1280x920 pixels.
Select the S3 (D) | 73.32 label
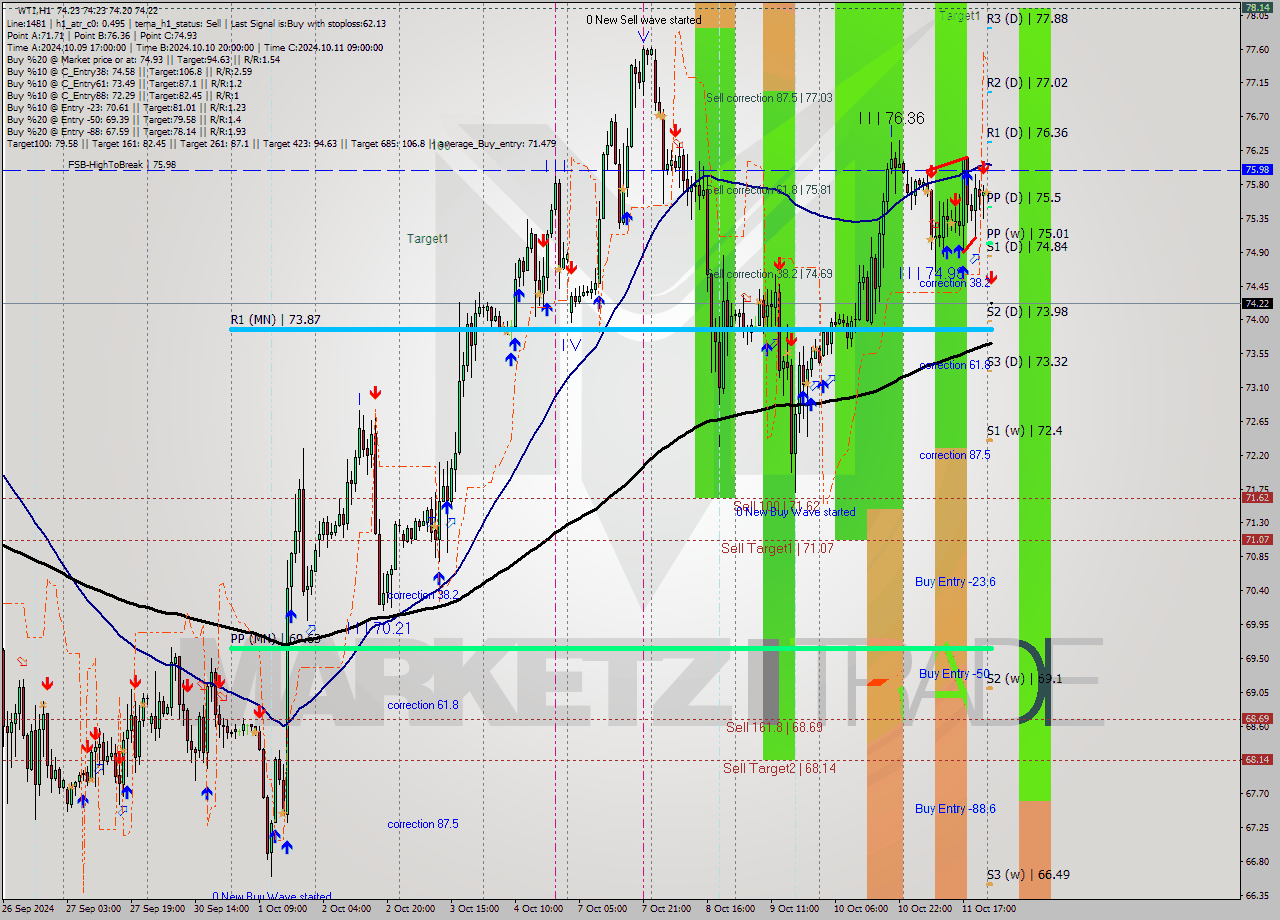(1026, 361)
